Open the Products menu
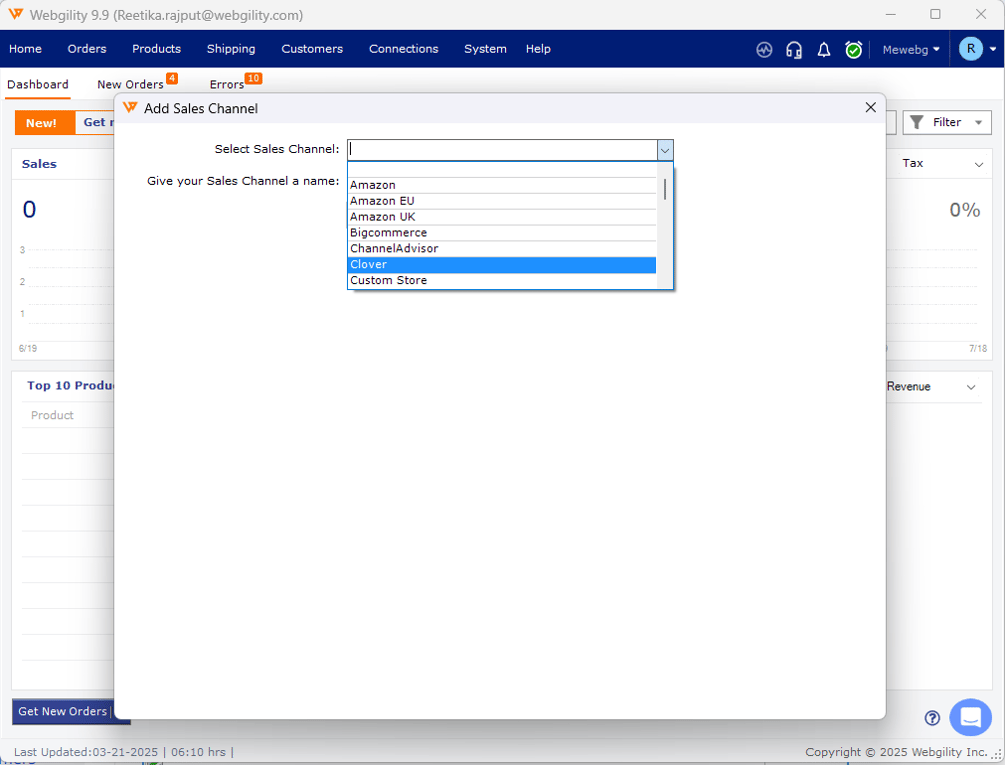Viewport: 1005px width, 765px height. click(156, 49)
